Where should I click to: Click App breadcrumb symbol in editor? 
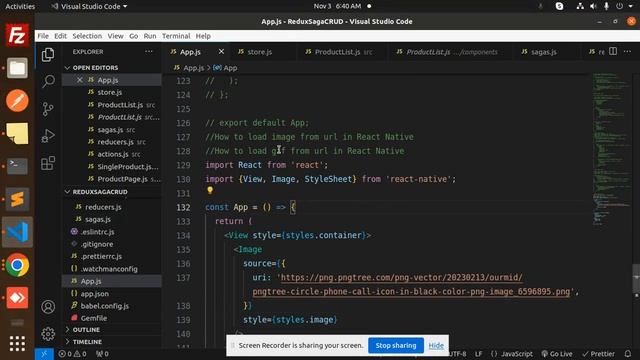click(226, 68)
